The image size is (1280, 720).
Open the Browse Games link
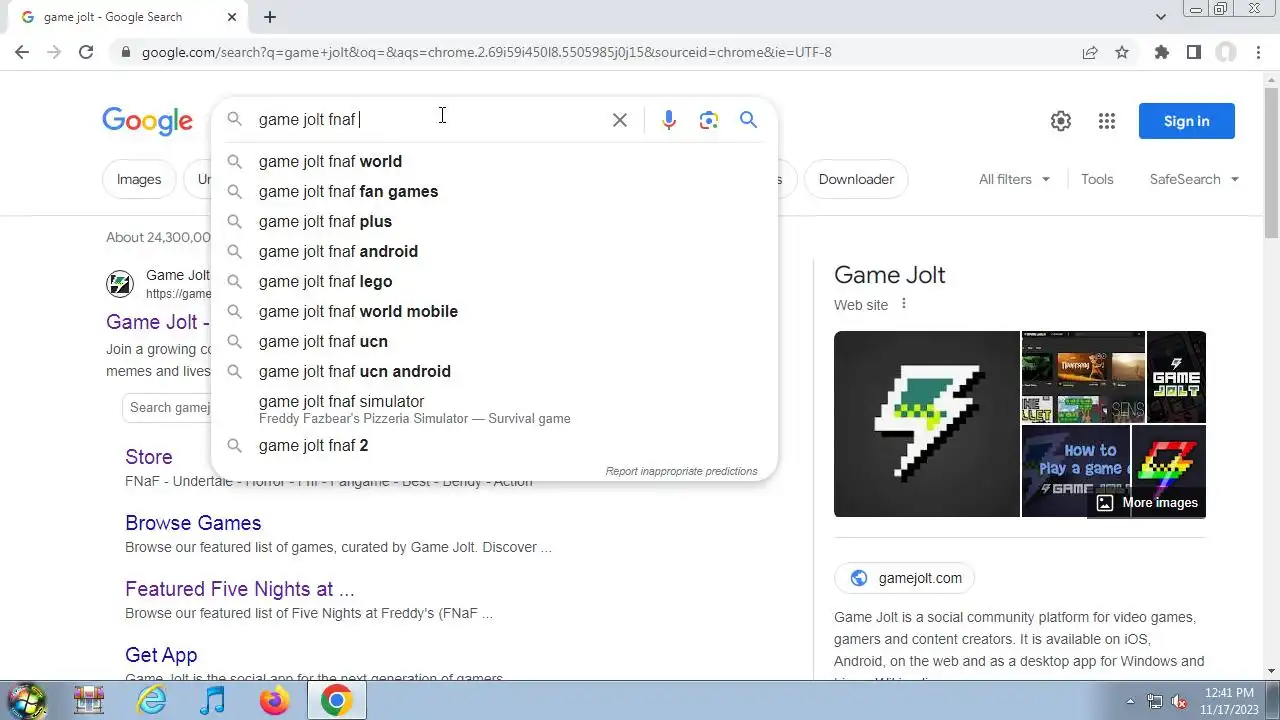[x=193, y=523]
